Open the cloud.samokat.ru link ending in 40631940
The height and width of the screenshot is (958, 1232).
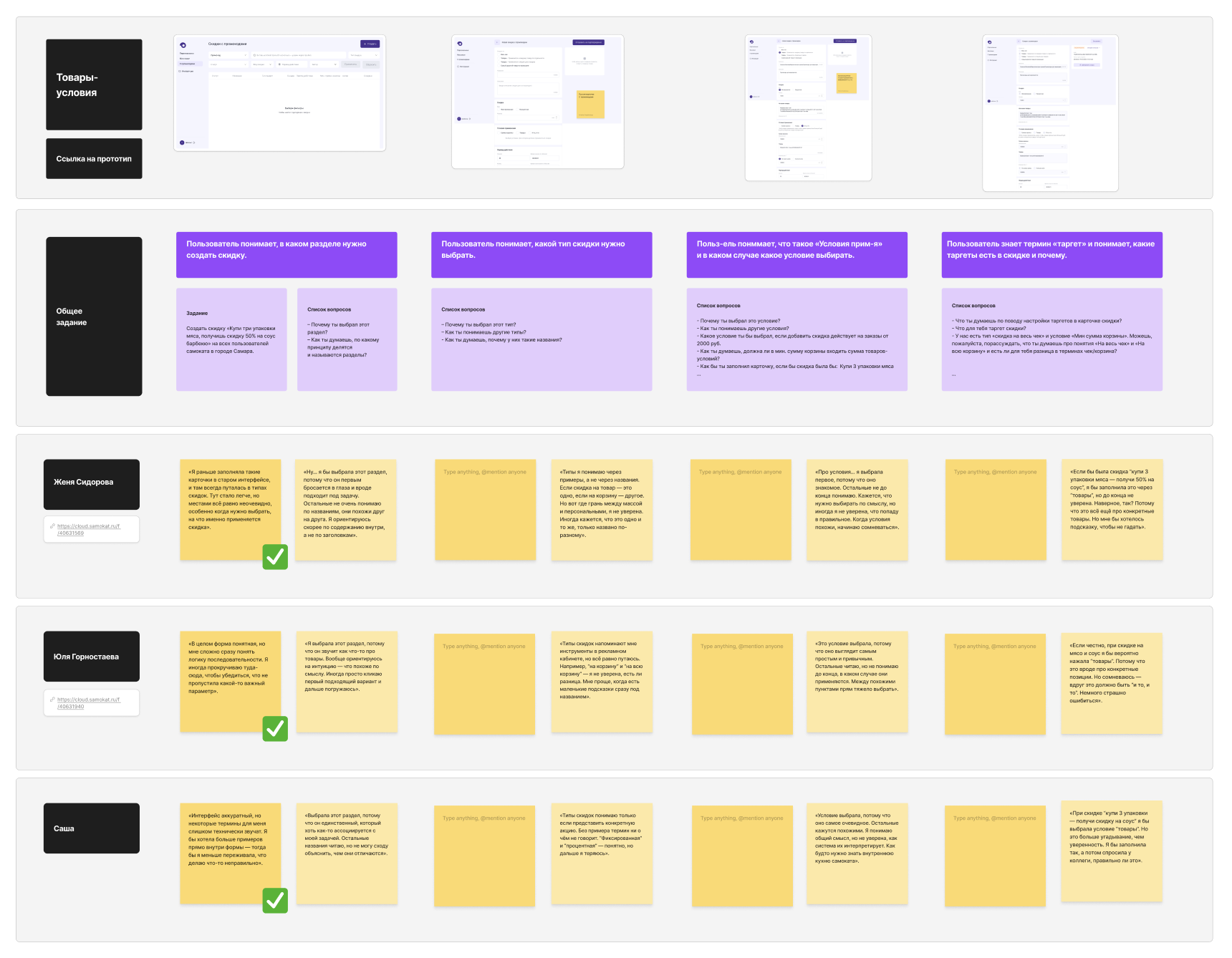[x=89, y=702]
